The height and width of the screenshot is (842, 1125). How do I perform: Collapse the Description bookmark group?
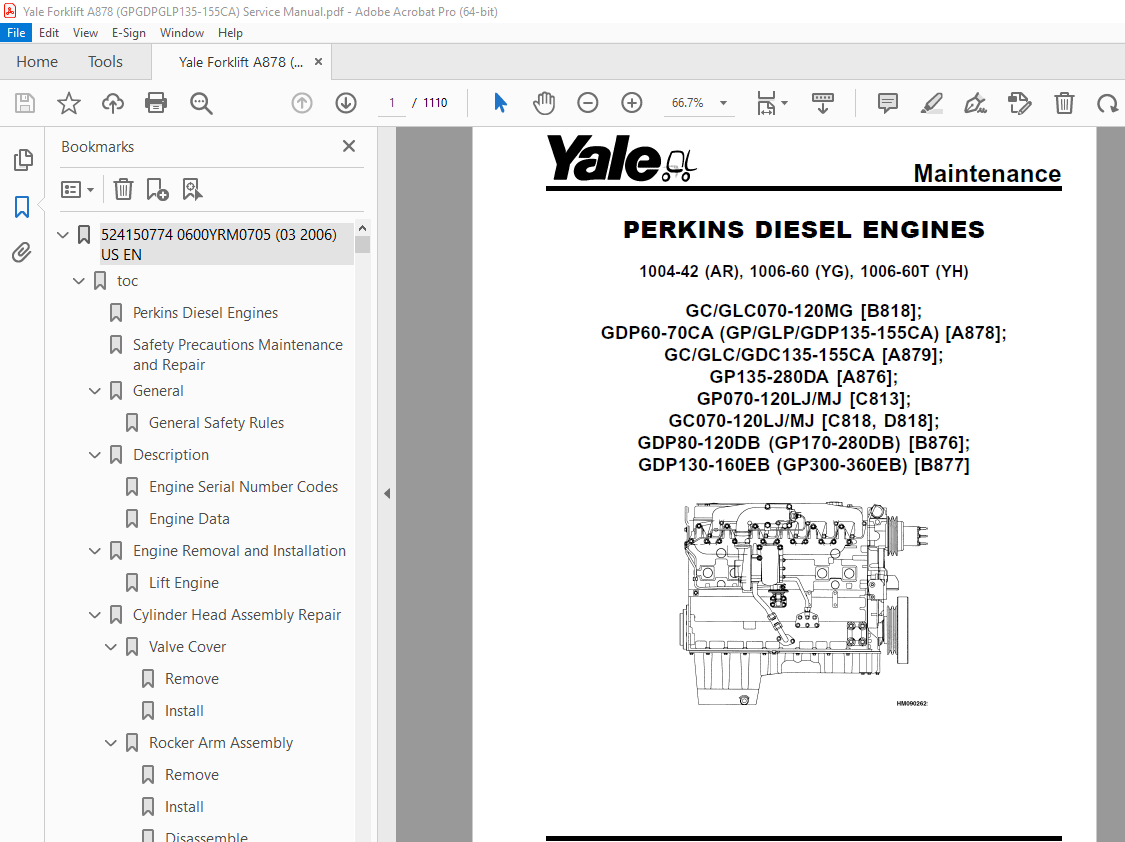click(95, 455)
